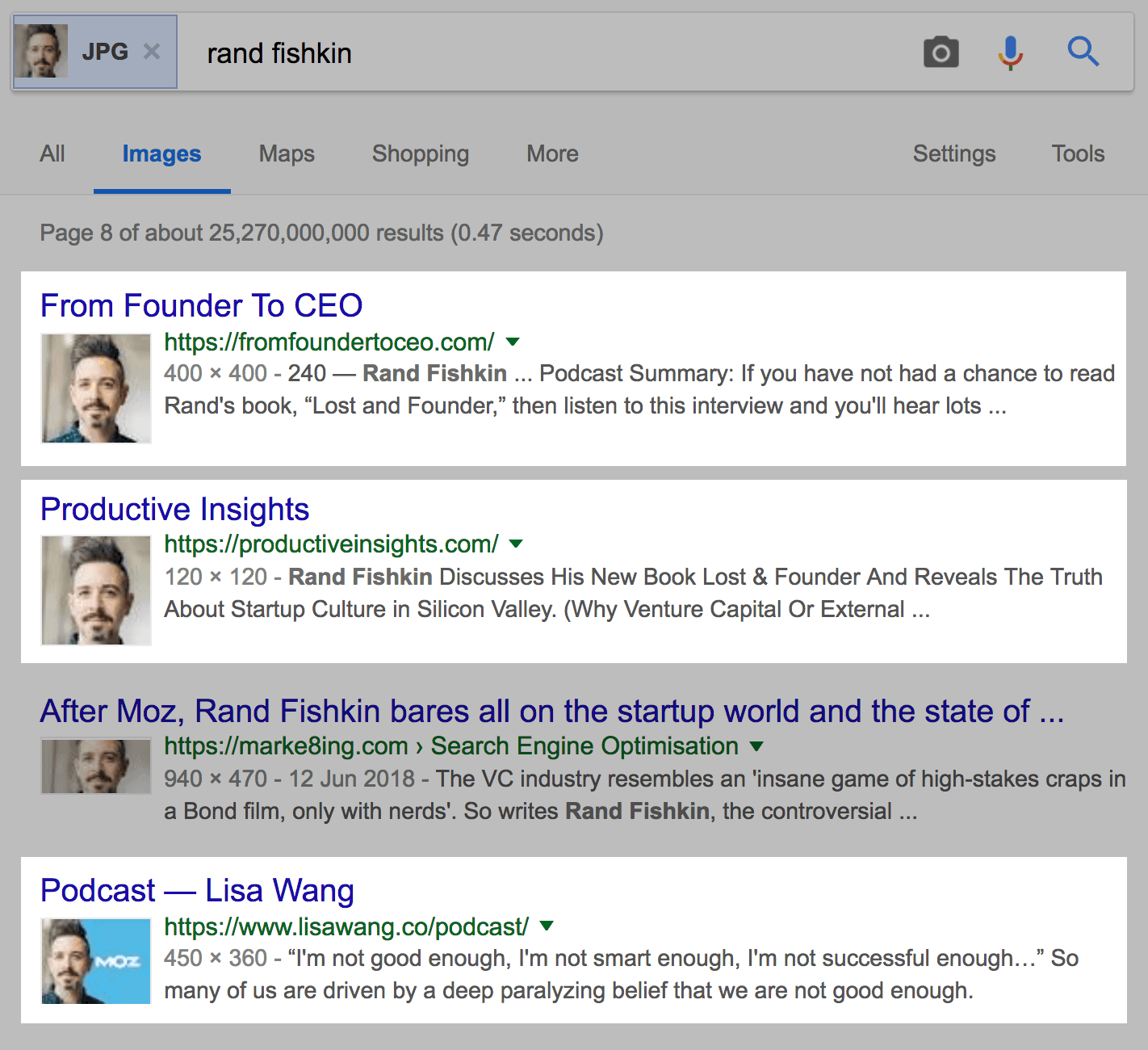Open the 'From Founder To CEO' result
1148x1050 pixels.
point(202,305)
